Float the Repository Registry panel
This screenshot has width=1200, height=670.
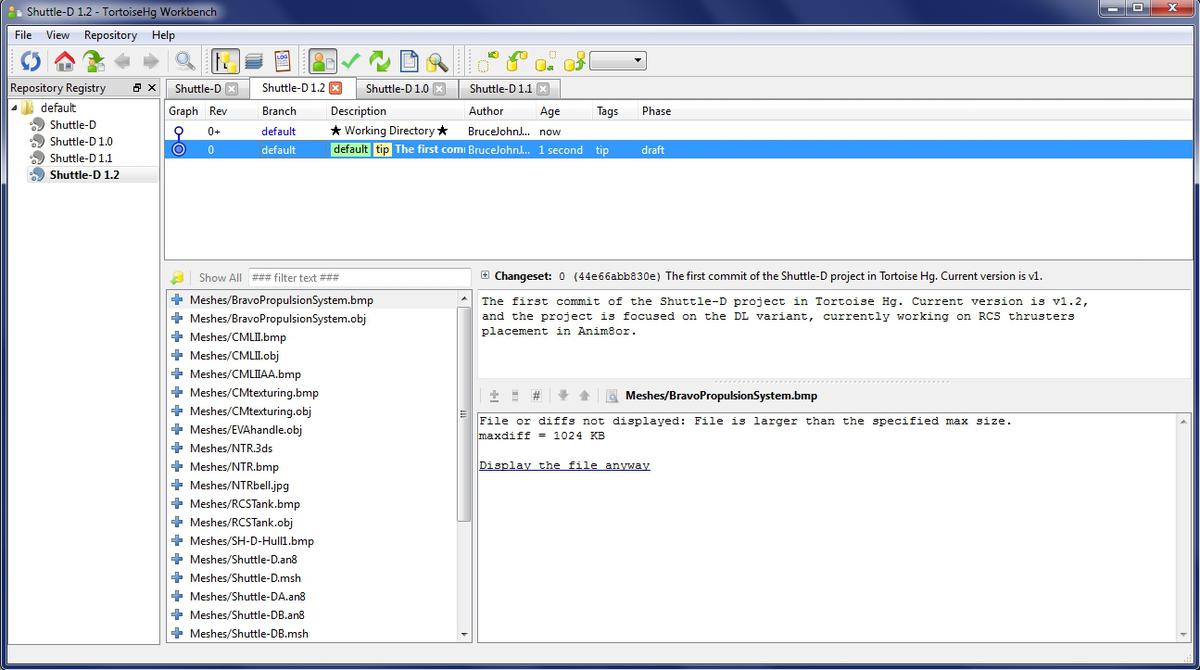coord(137,88)
